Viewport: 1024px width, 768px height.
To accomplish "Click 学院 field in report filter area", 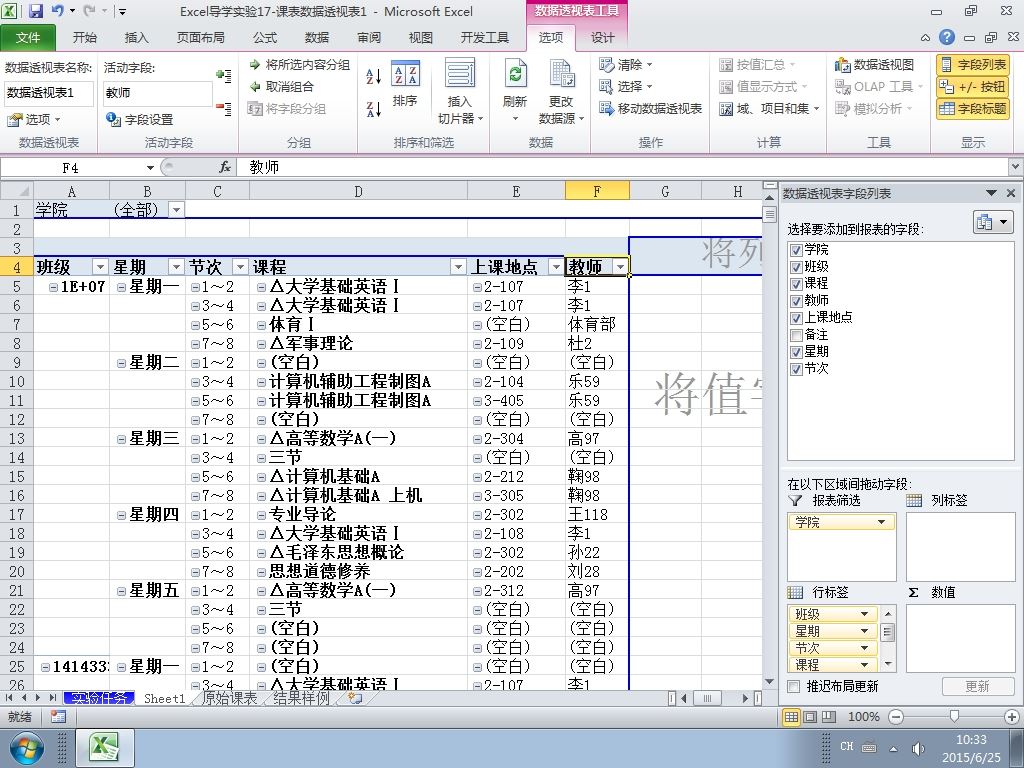I will pyautogui.click(x=841, y=522).
